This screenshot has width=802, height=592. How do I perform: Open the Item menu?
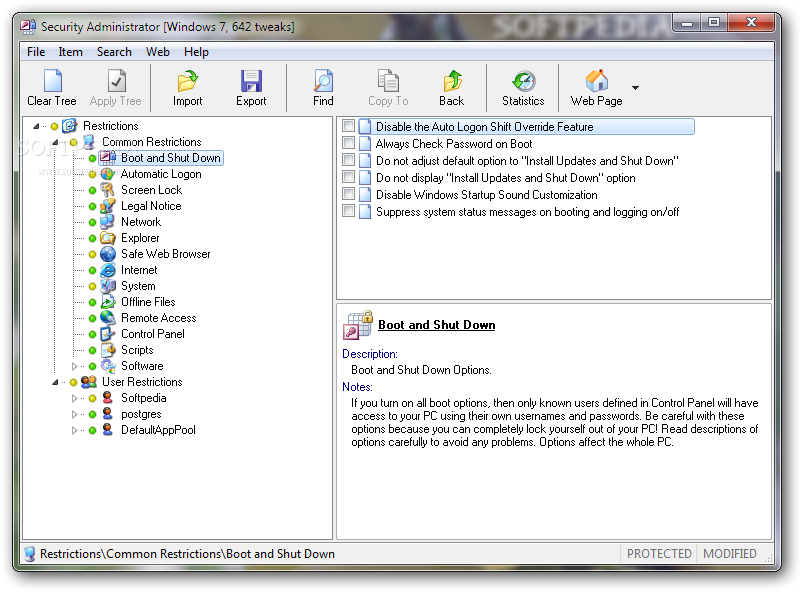tap(70, 52)
